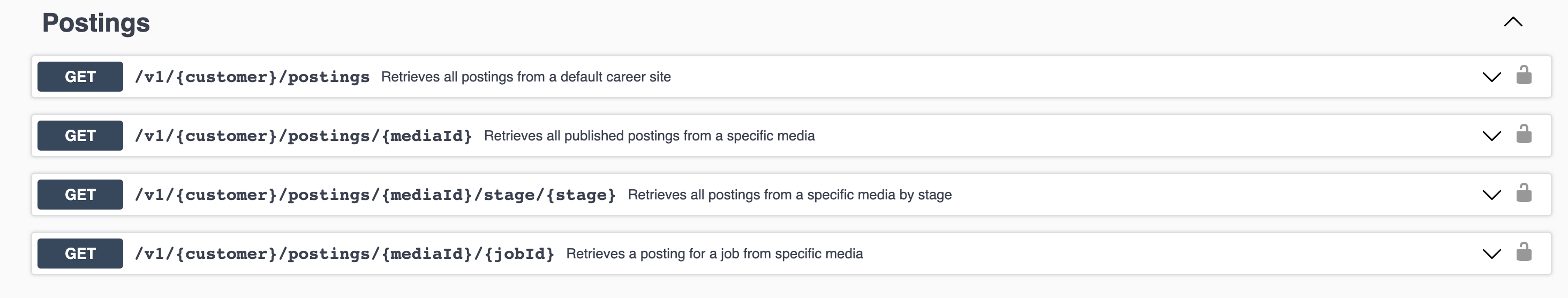Viewport: 1568px width, 298px height.
Task: Open the postings/{mediaId}/{jobId} path
Action: (x=344, y=254)
